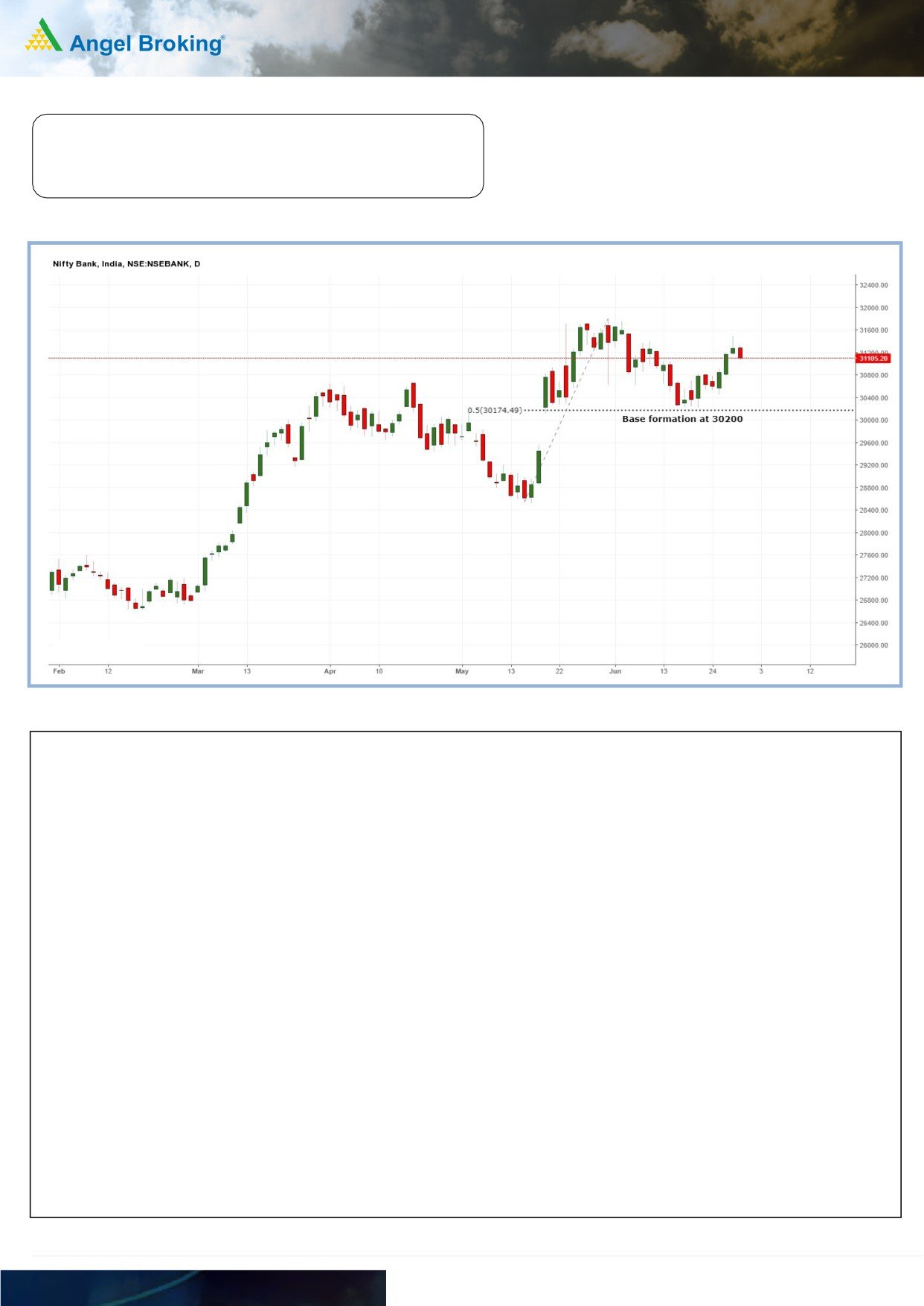Click the 32400.00 price axis label
This screenshot has width=924, height=1306.
pyautogui.click(x=873, y=285)
